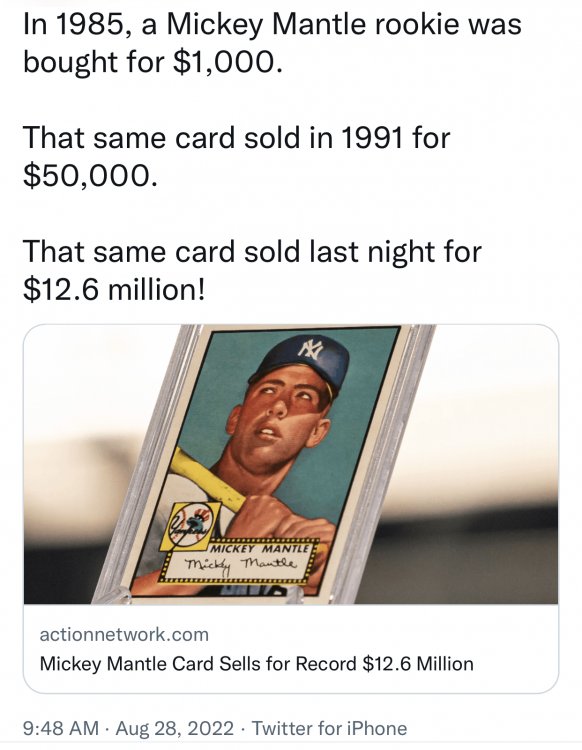Click the '$1,000' price text
The image size is (582, 750).
click(224, 62)
